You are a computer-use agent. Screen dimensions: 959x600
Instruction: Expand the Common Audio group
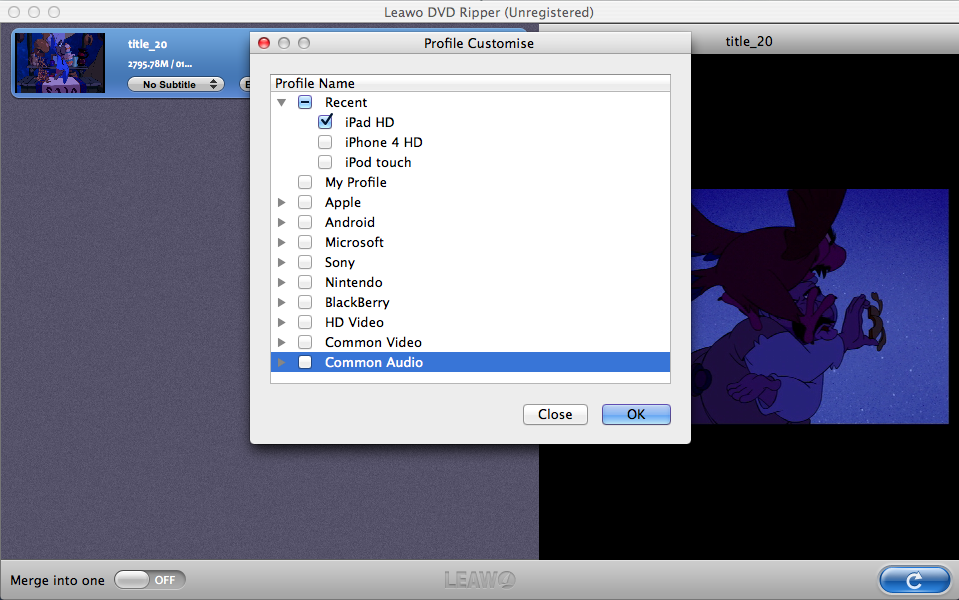tap(281, 363)
